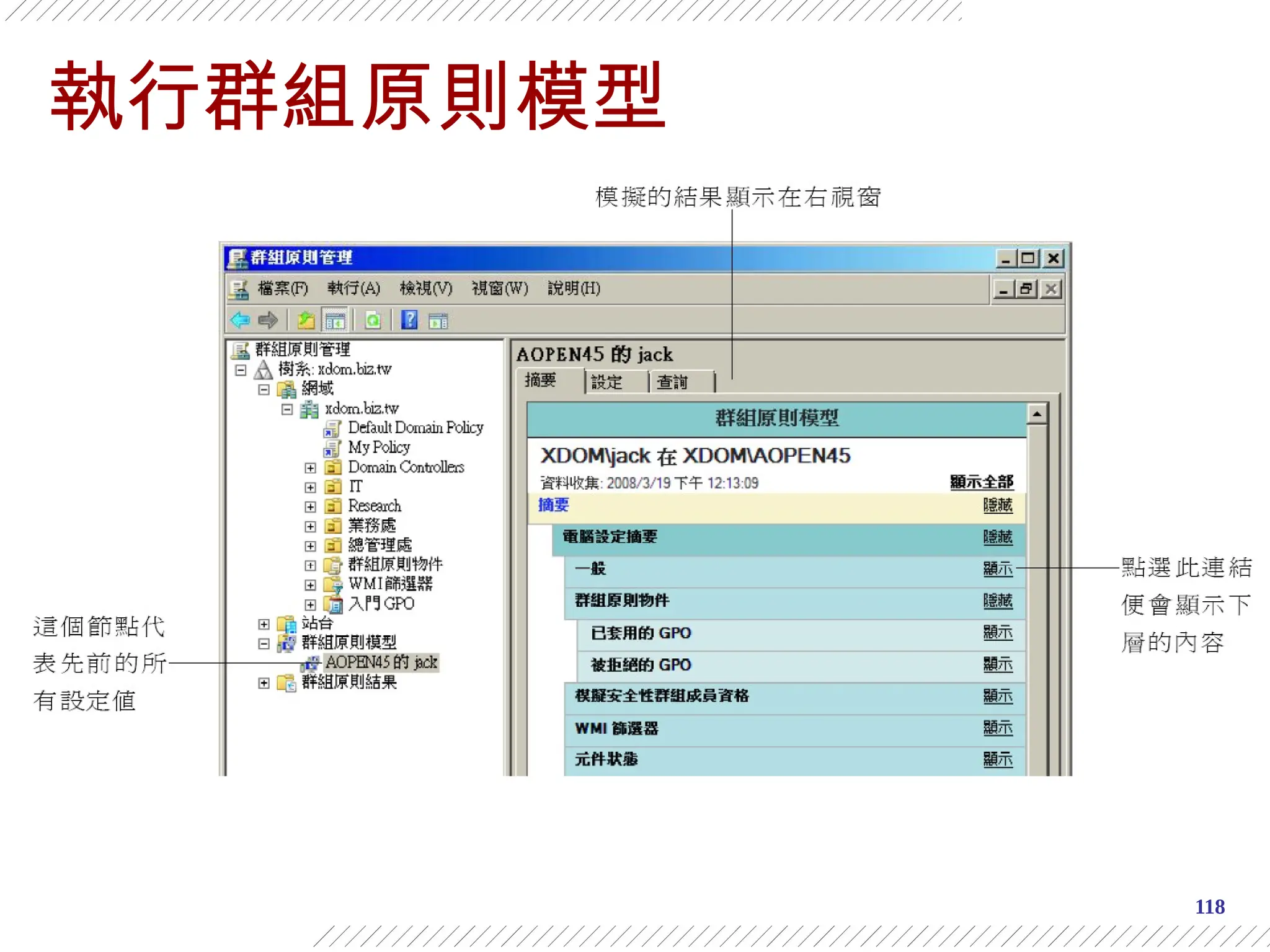
Task: Open the 檢視(V) menu
Action: pos(426,288)
